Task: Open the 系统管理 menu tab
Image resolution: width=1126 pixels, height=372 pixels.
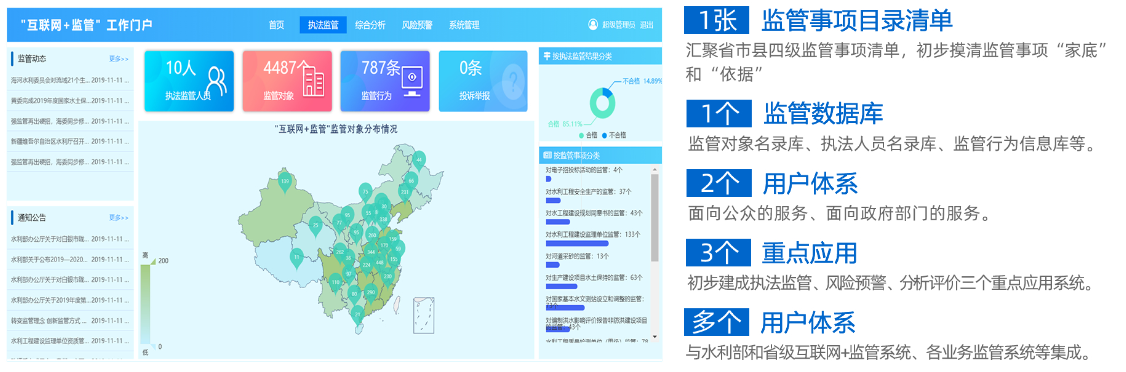Action: [x=464, y=24]
